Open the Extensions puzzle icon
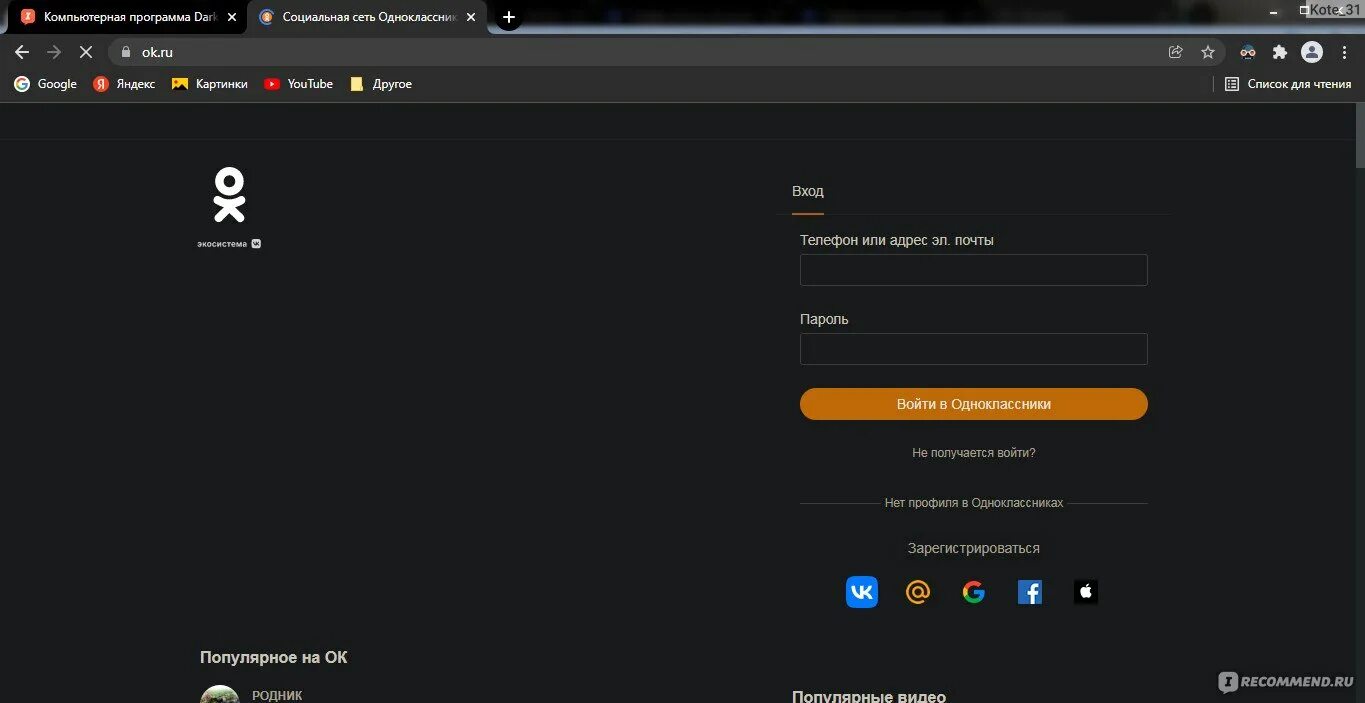The height and width of the screenshot is (703, 1365). (x=1280, y=52)
